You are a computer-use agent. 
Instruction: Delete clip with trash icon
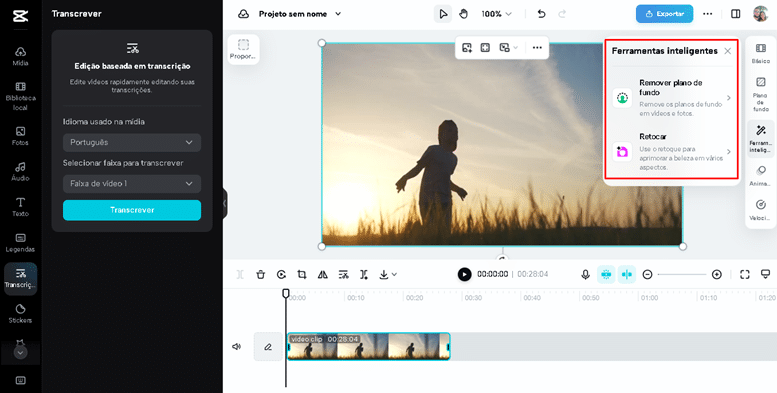tap(261, 274)
